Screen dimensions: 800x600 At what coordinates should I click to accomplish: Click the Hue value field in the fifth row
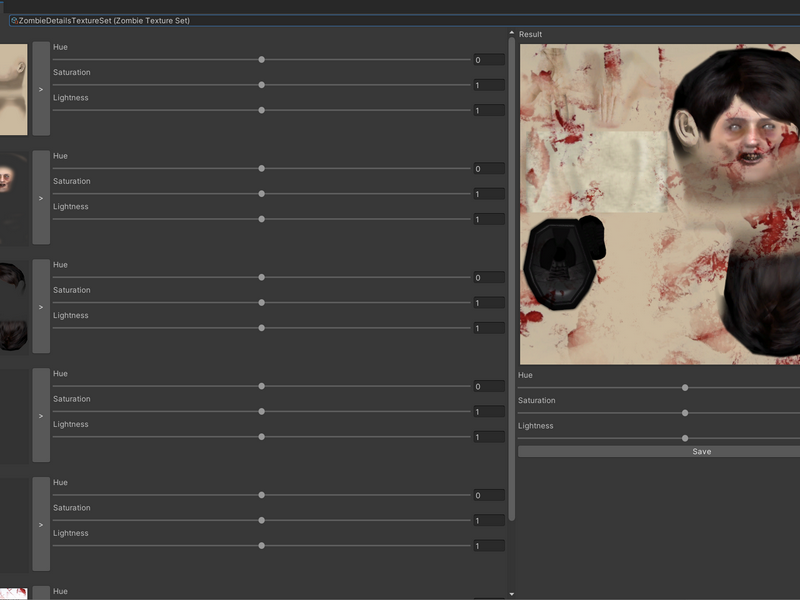489,495
